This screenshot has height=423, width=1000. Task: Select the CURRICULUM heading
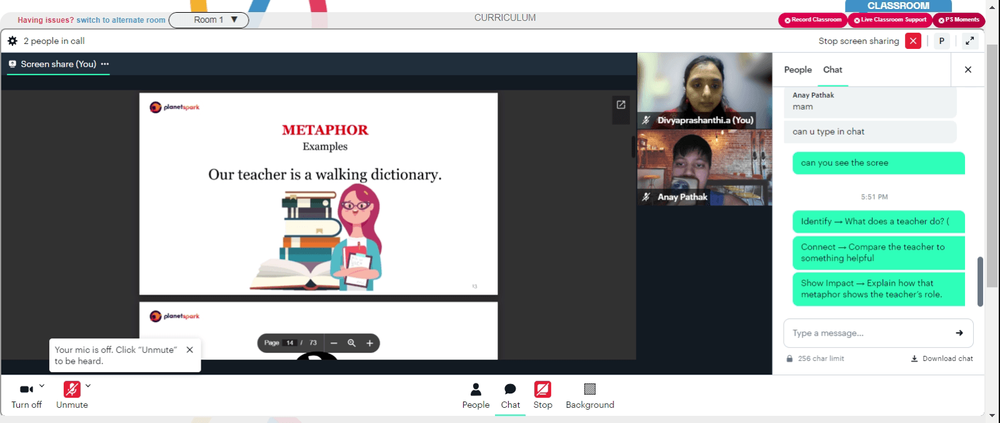tap(505, 18)
